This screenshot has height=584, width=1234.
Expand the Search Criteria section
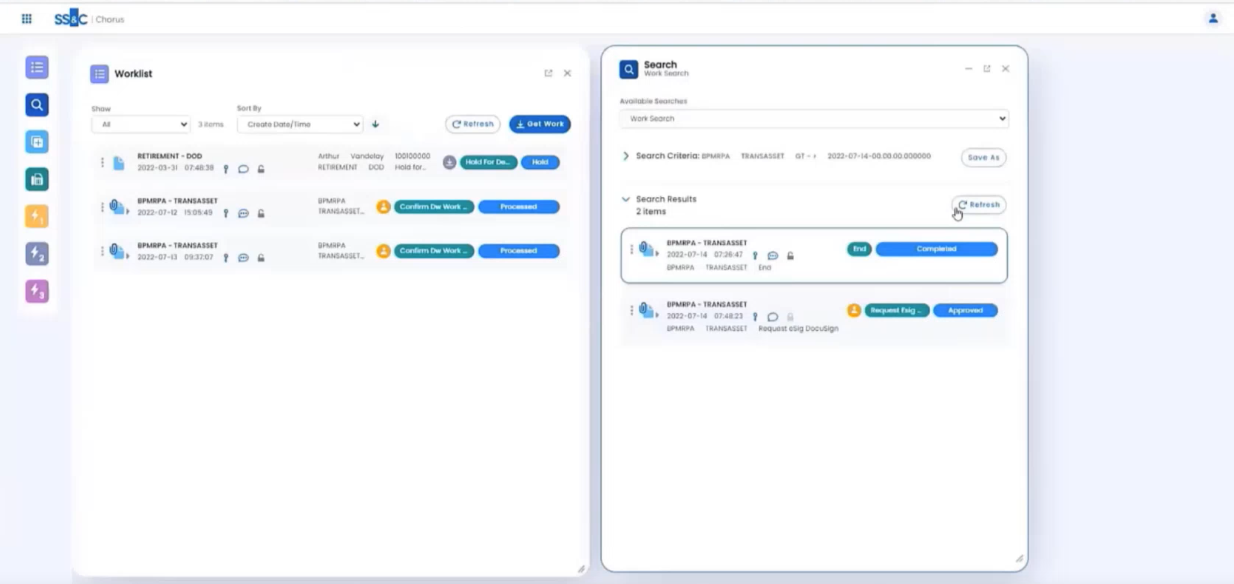tap(626, 157)
